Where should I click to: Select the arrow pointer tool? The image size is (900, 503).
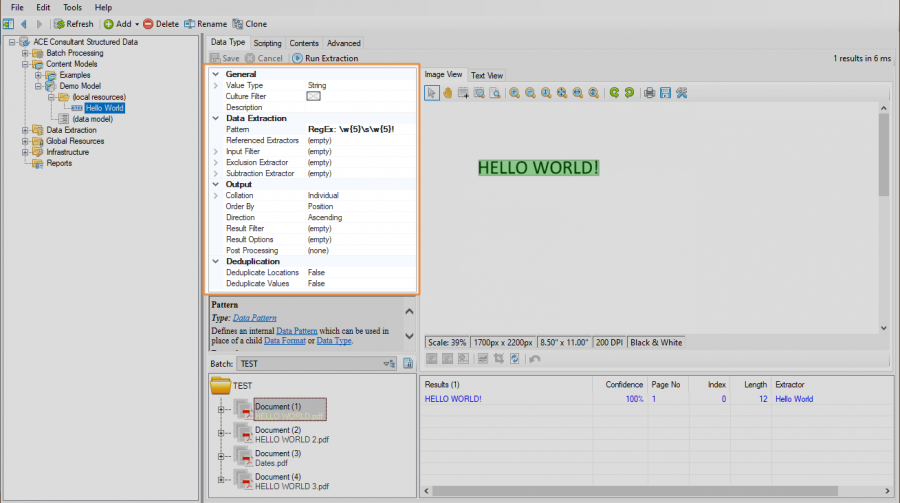click(432, 93)
